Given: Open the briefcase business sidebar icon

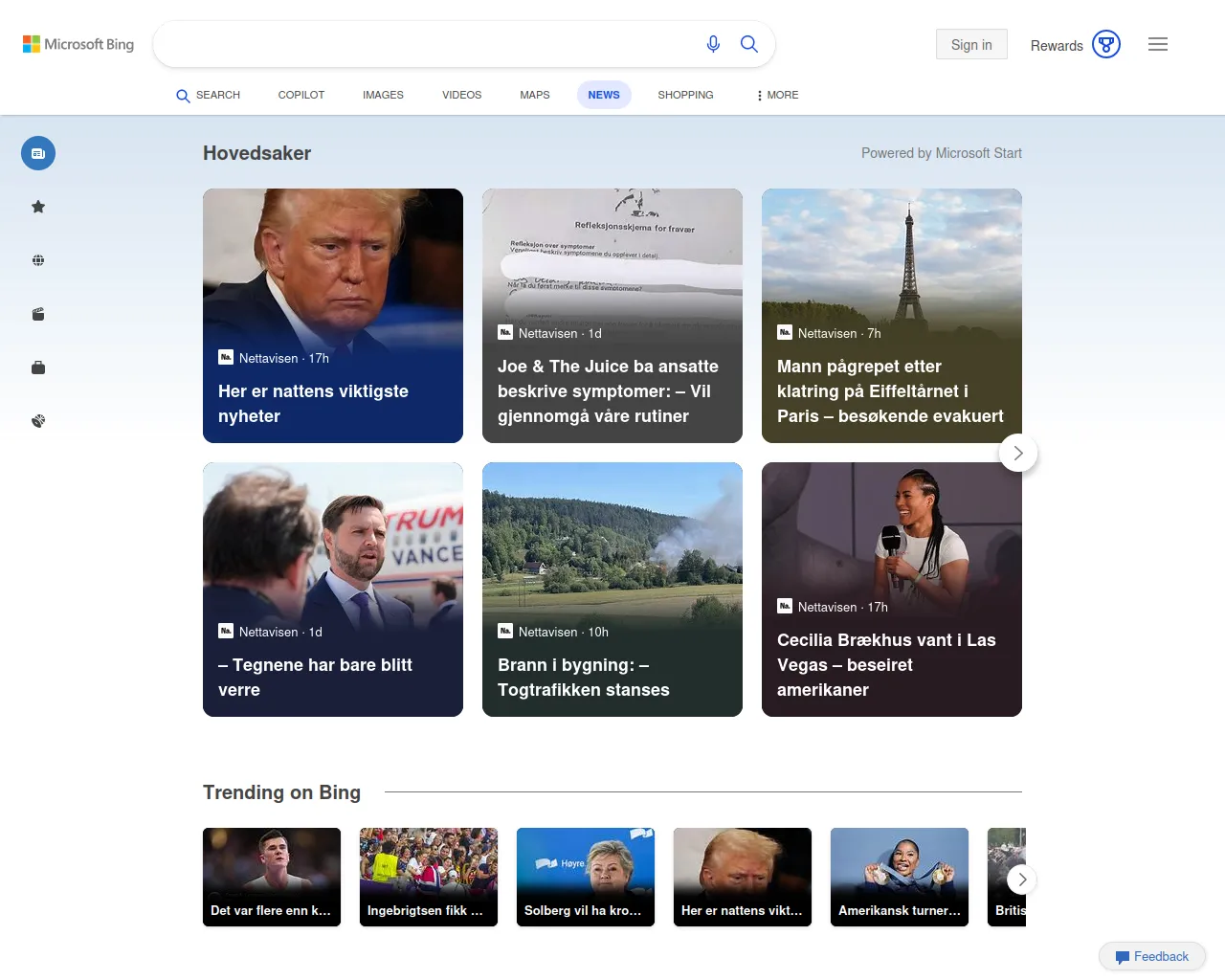Looking at the screenshot, I should pyautogui.click(x=38, y=367).
